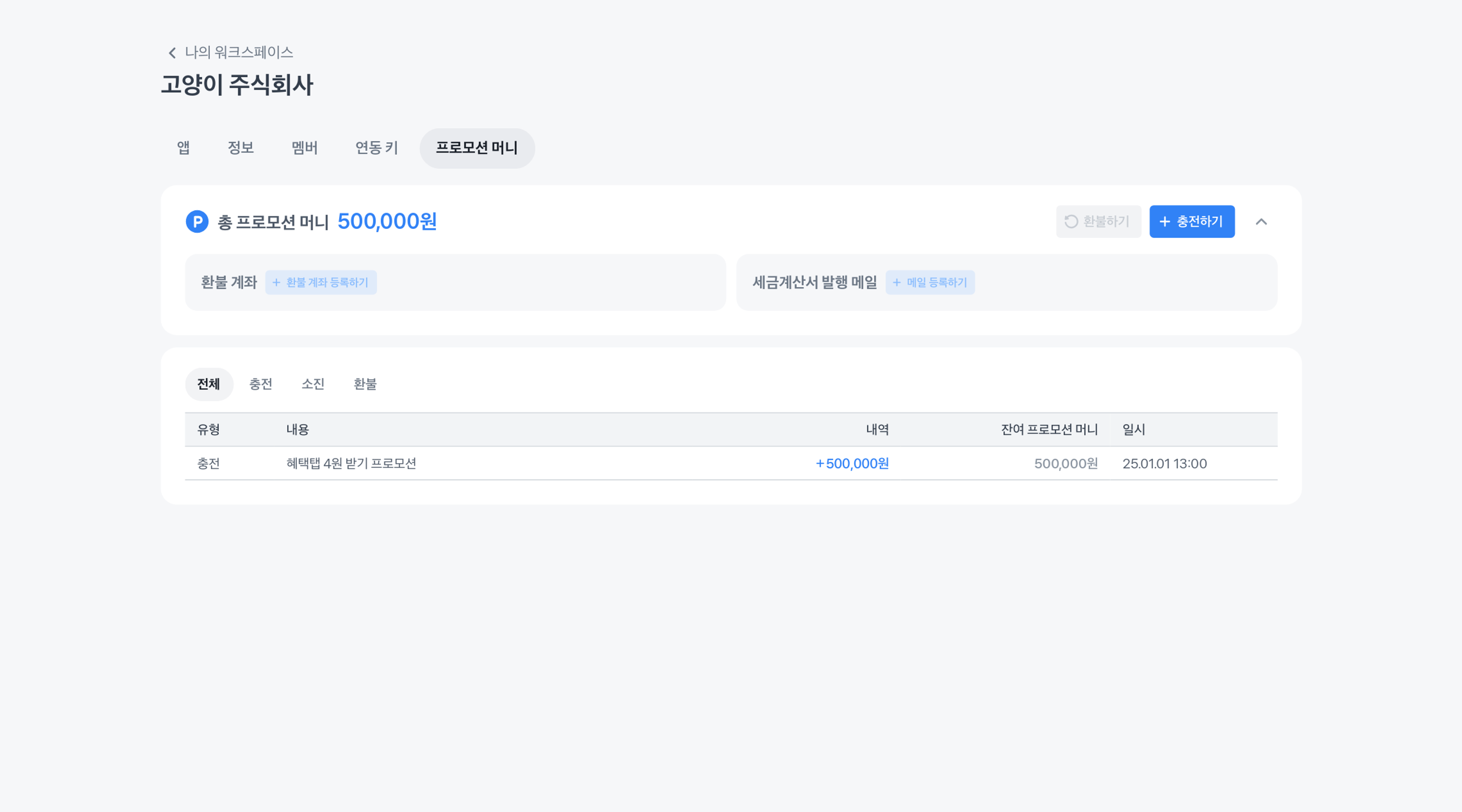
Task: Select the 프로모션 머니 tab
Action: 477,148
